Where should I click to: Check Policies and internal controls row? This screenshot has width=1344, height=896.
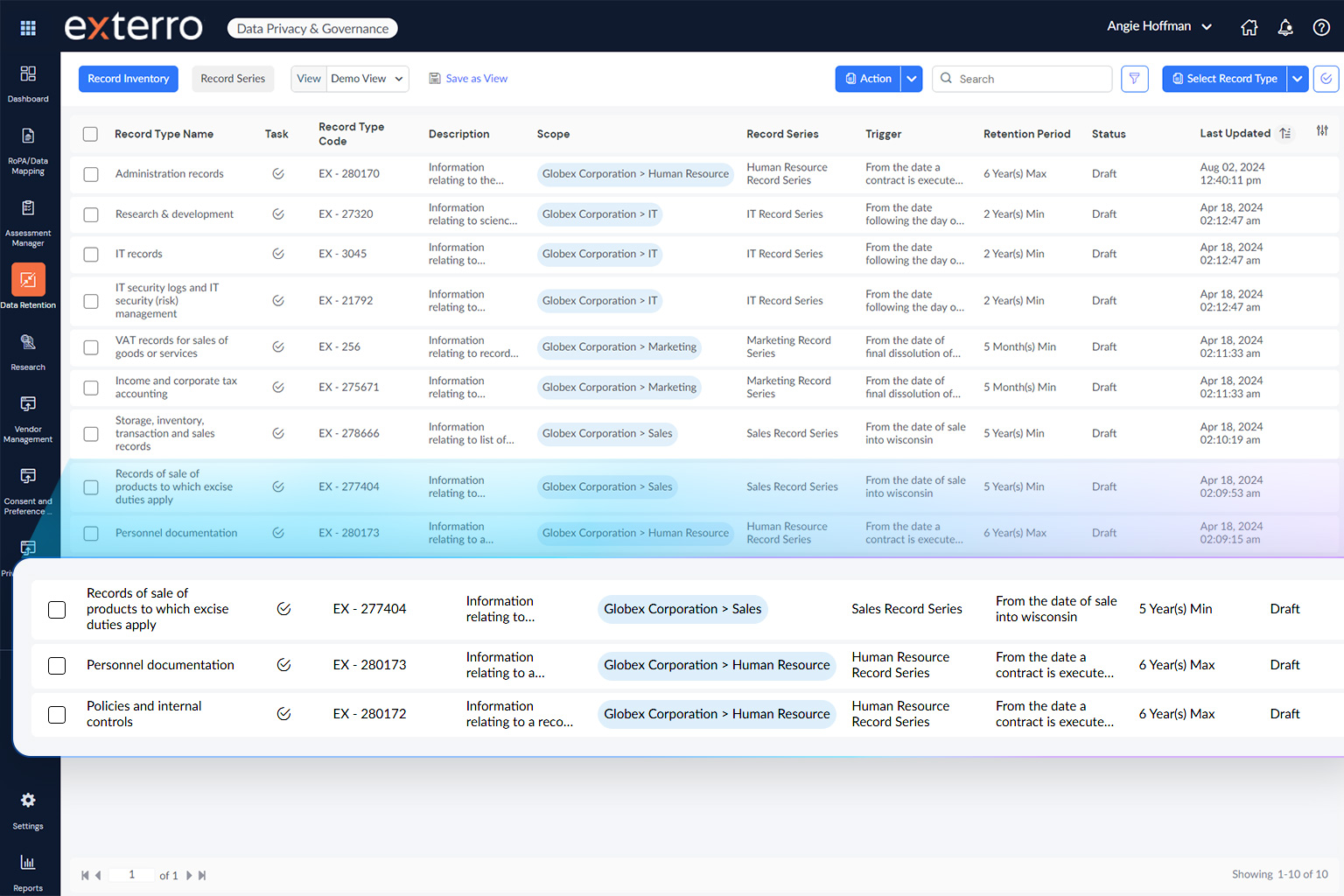pos(57,715)
